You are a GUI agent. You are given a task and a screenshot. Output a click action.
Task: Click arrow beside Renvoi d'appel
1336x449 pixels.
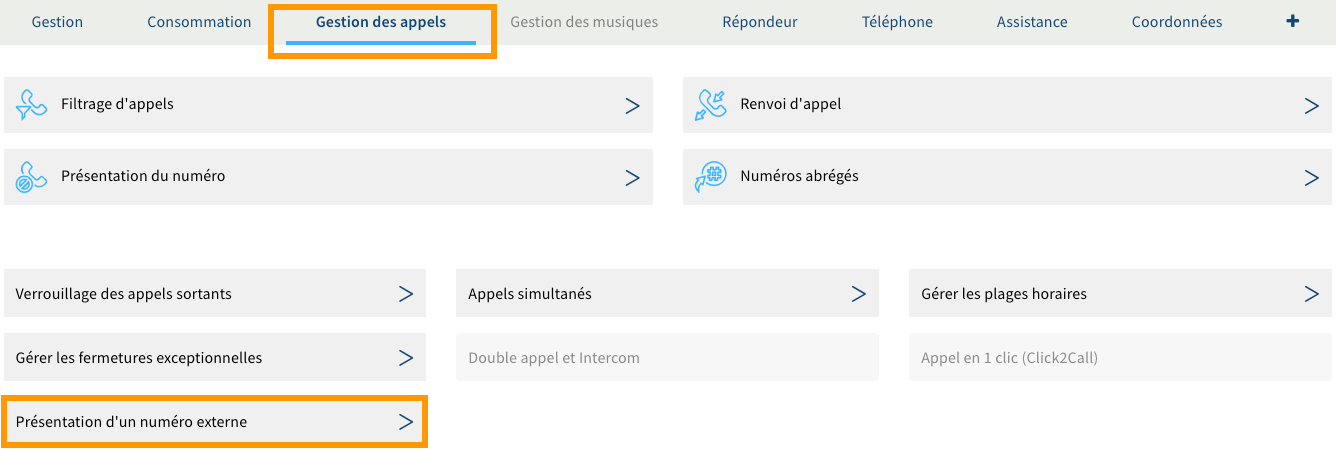coord(1311,105)
